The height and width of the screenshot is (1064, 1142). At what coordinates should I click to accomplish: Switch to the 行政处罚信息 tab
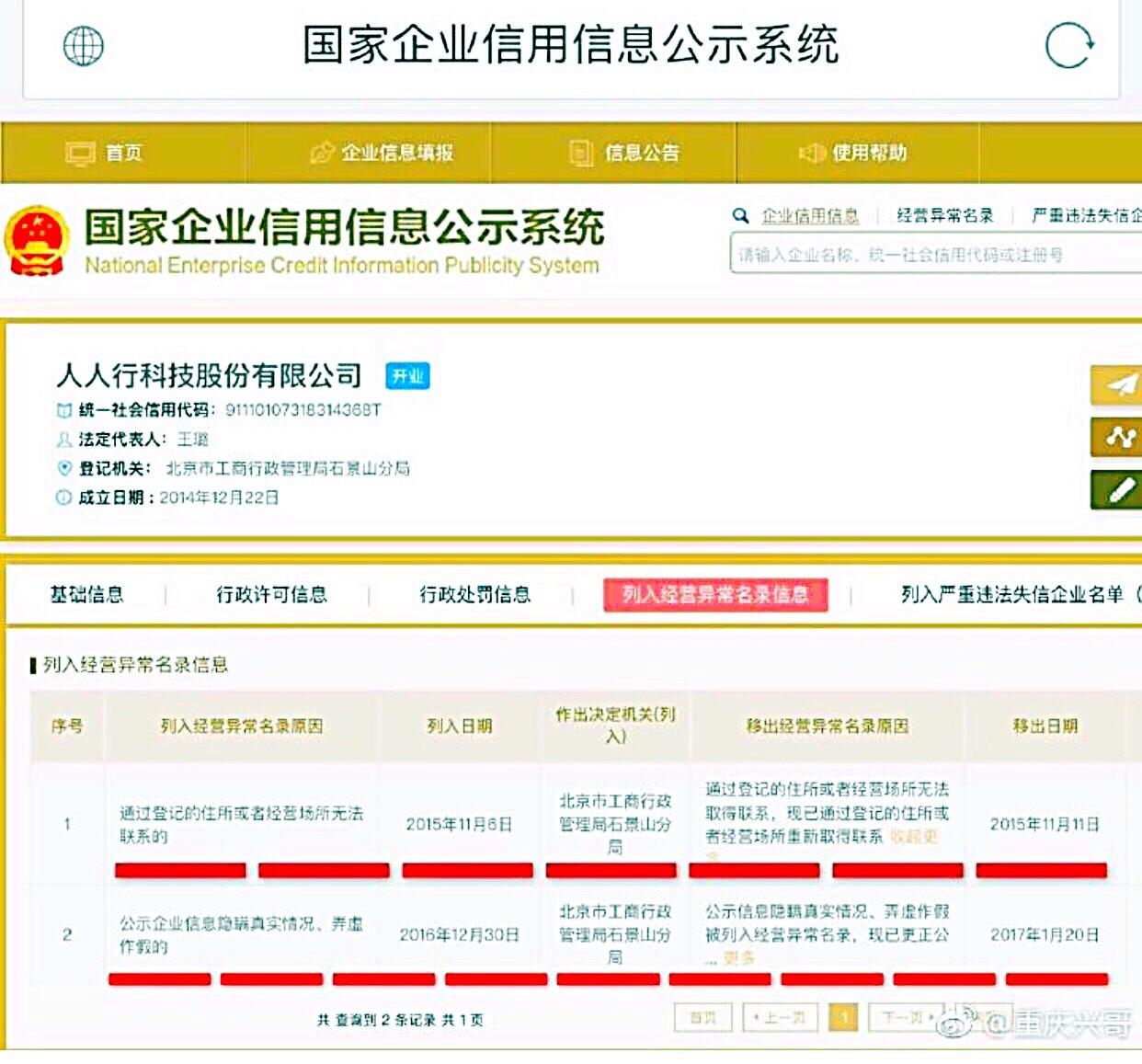(475, 595)
